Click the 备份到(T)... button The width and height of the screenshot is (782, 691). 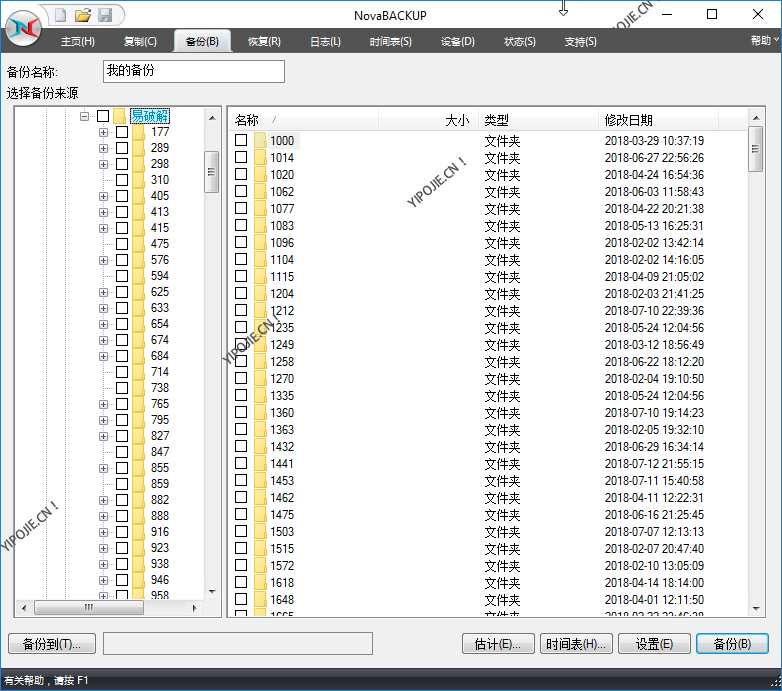pos(51,643)
